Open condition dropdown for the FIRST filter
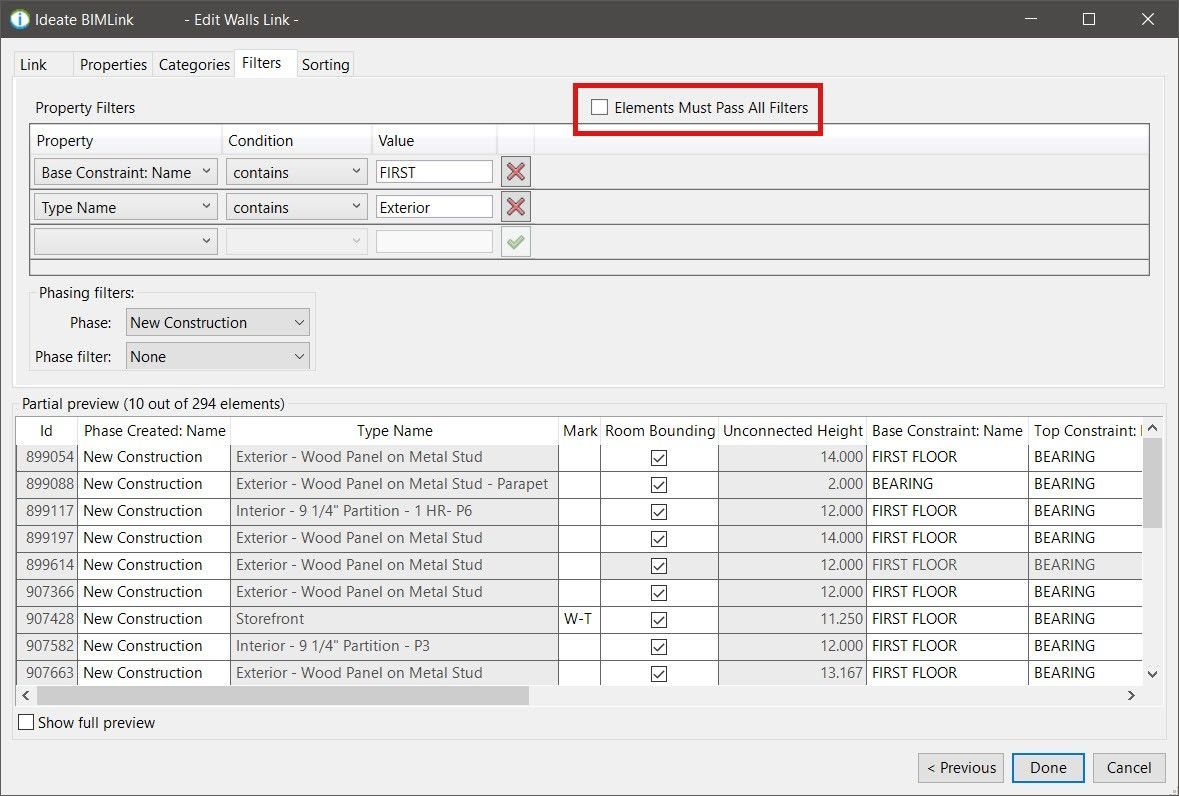Screen dimensions: 1179x796 (x=296, y=172)
